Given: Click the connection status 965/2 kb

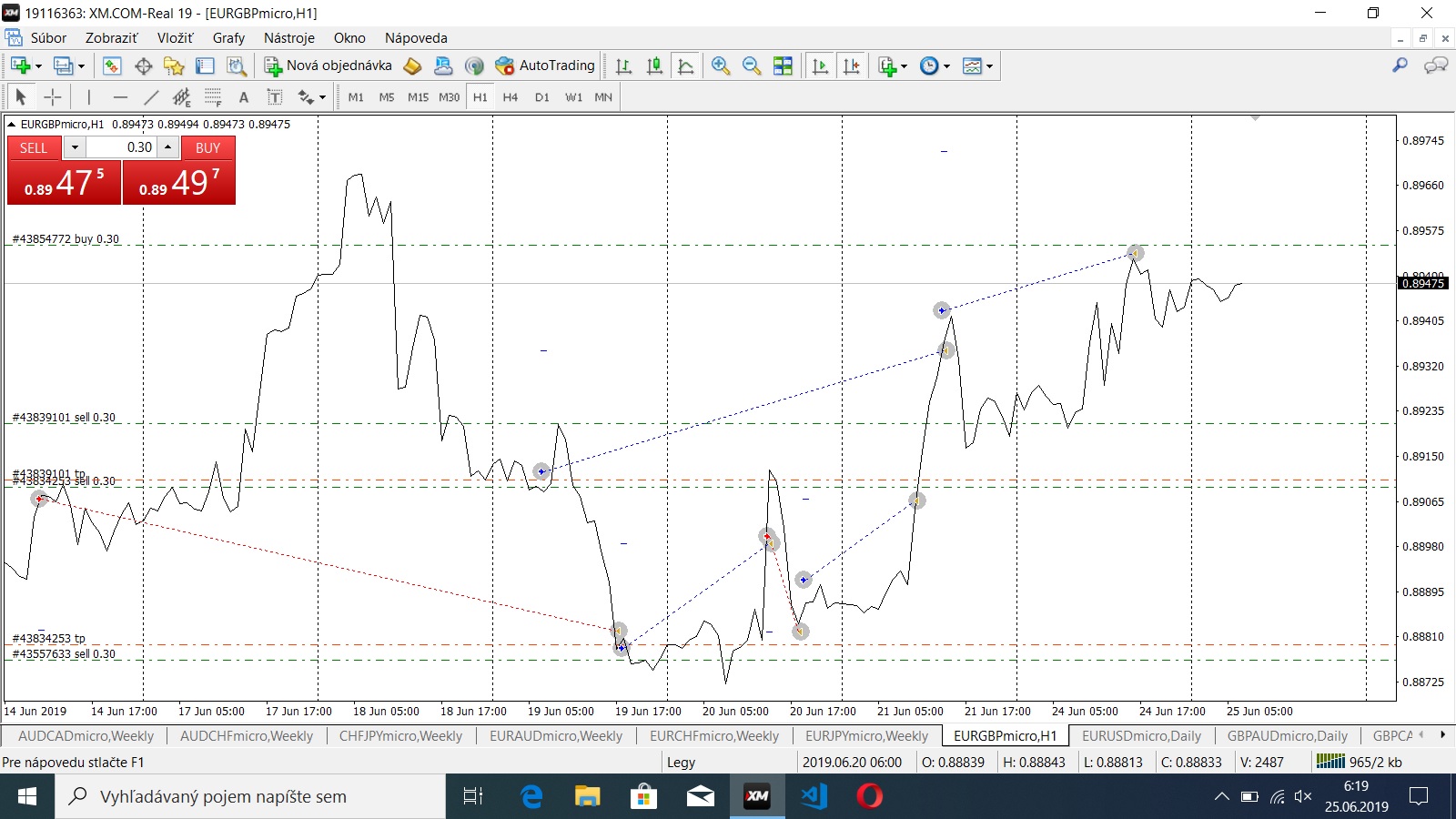Looking at the screenshot, I should click(x=1360, y=762).
